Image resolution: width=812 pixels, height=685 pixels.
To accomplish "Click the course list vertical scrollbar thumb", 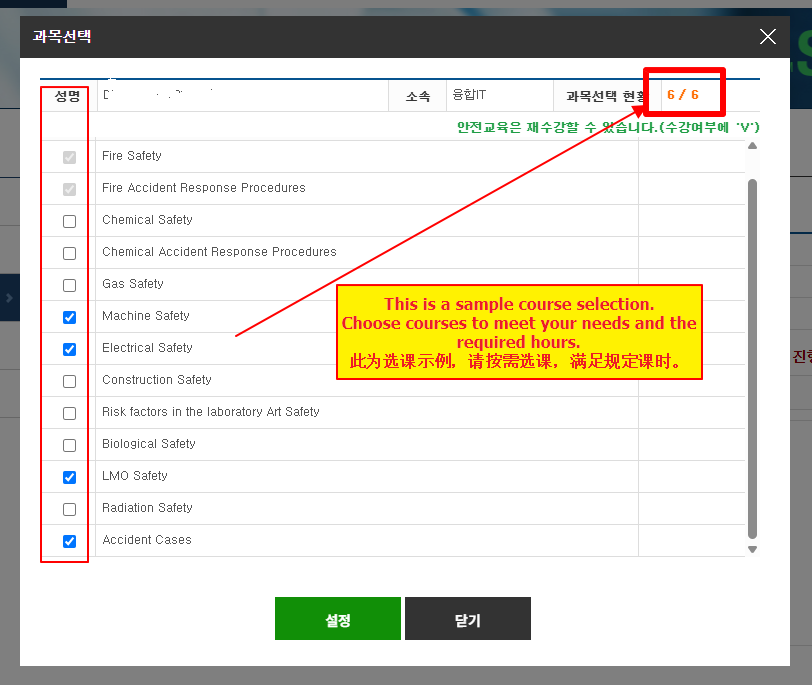I will [752, 359].
